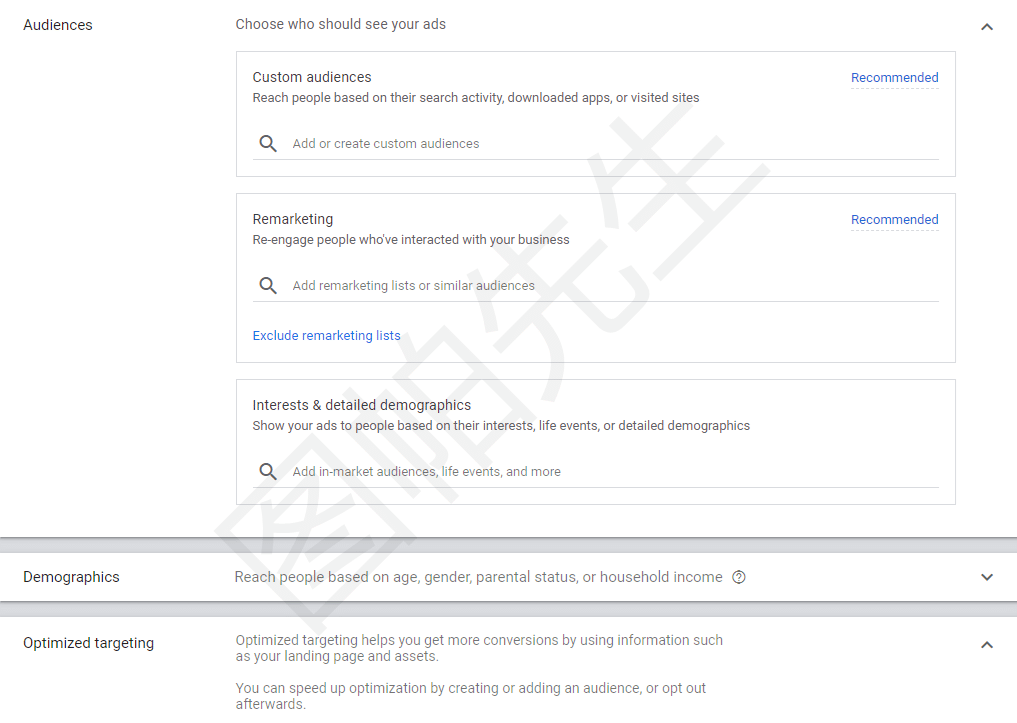The image size is (1017, 723).
Task: Select the Audiences section label
Action: click(x=57, y=24)
